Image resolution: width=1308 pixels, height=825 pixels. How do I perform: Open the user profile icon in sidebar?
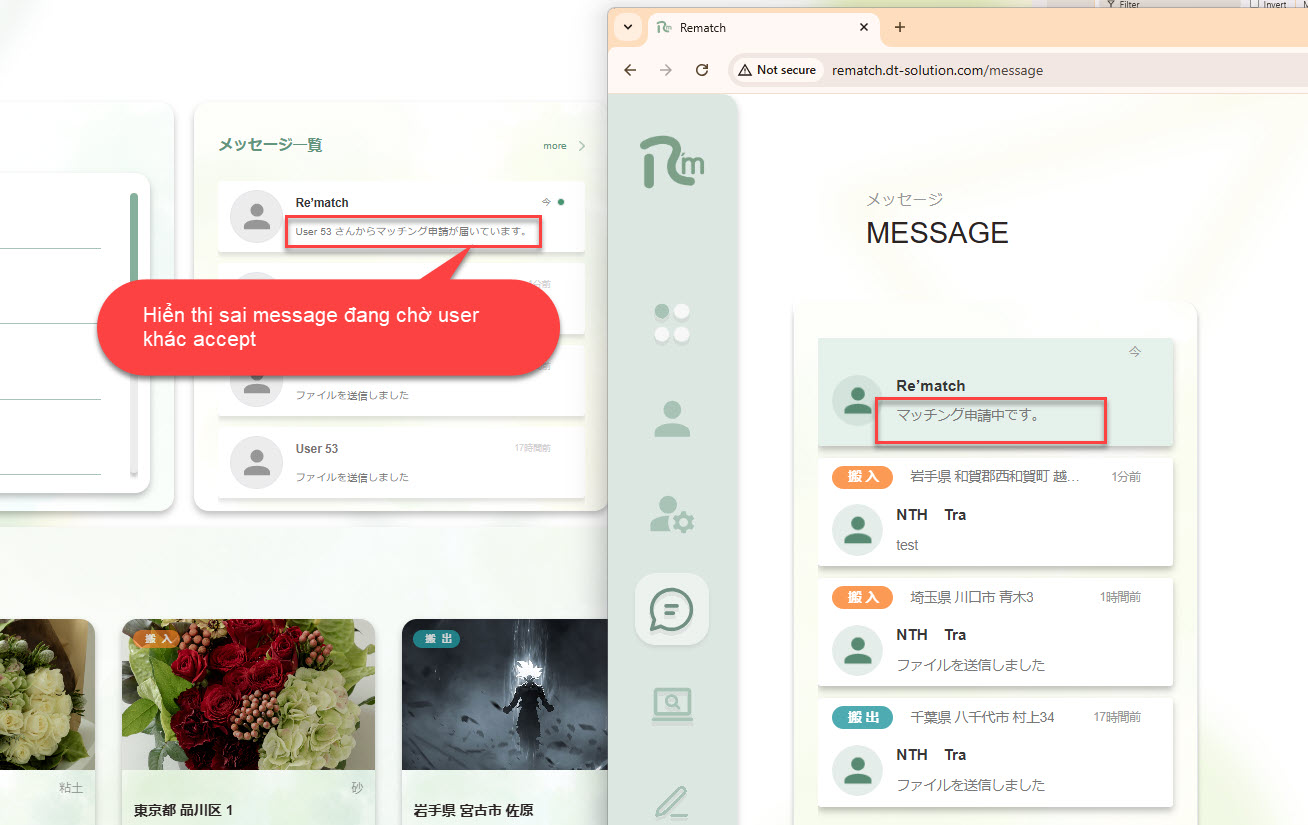[672, 419]
